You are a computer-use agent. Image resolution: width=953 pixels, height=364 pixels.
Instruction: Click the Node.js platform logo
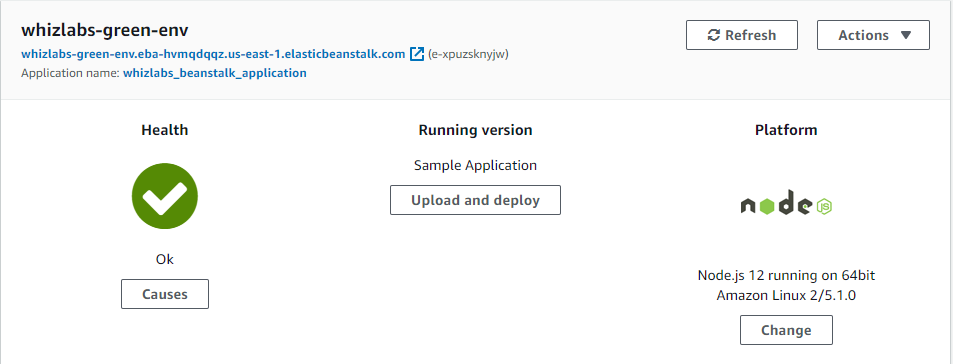click(786, 203)
